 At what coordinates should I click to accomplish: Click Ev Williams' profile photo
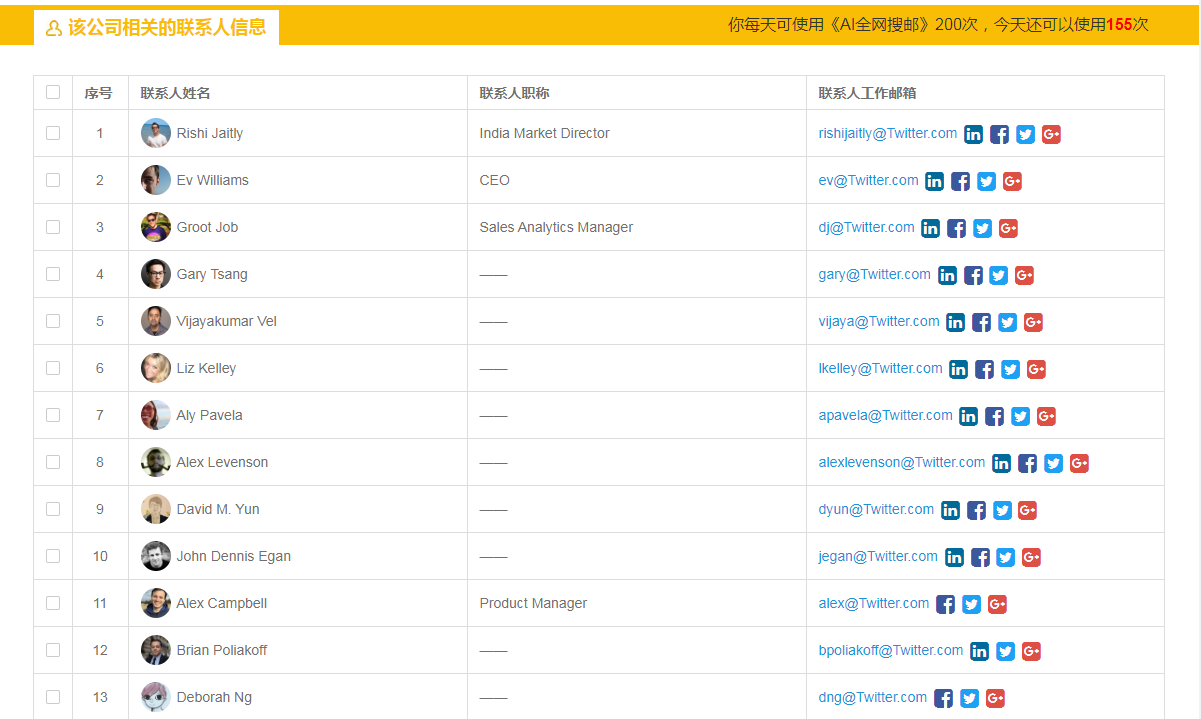pos(156,180)
